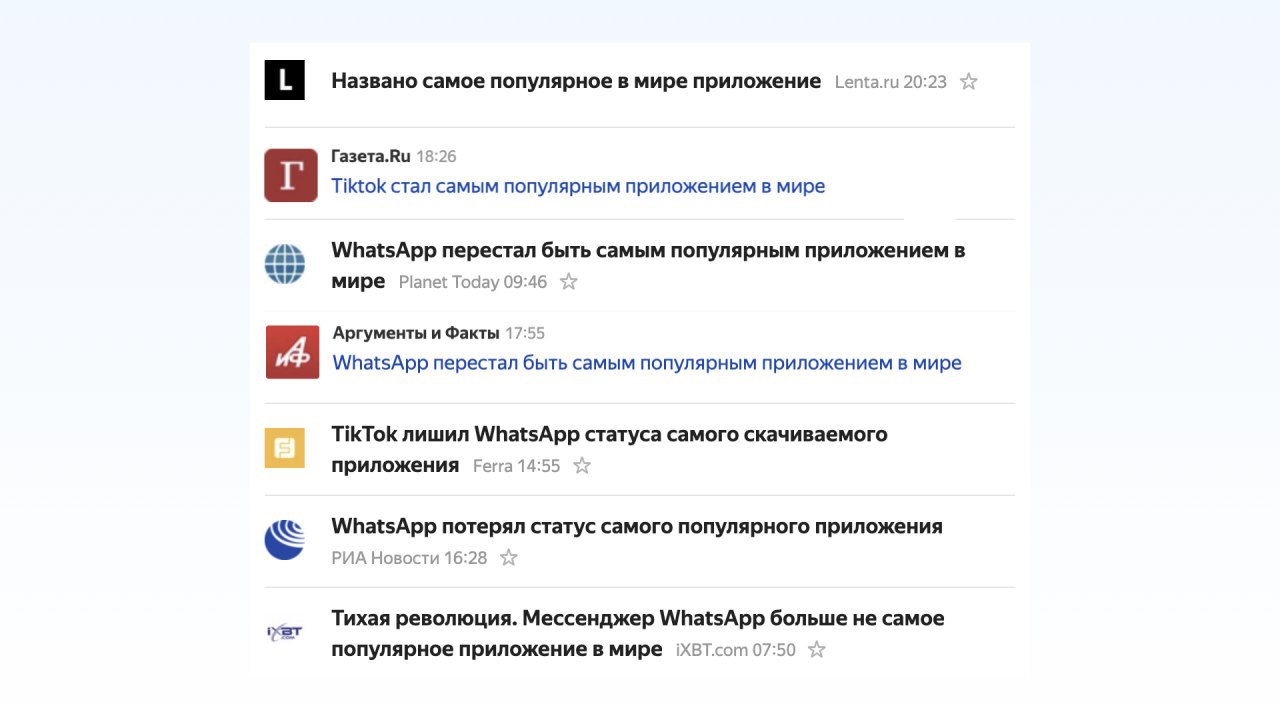Screen dimensions: 1280x720
Task: Click the timestamp 18:26
Action: (x=437, y=157)
